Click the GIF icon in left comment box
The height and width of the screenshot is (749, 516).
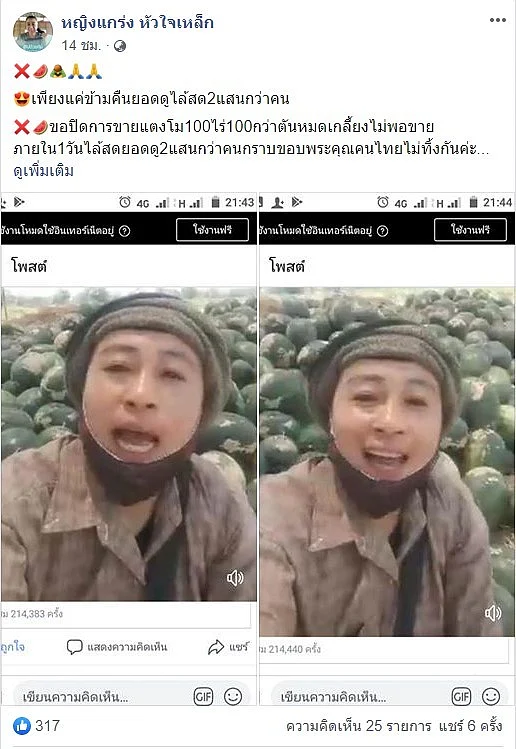pos(203,697)
